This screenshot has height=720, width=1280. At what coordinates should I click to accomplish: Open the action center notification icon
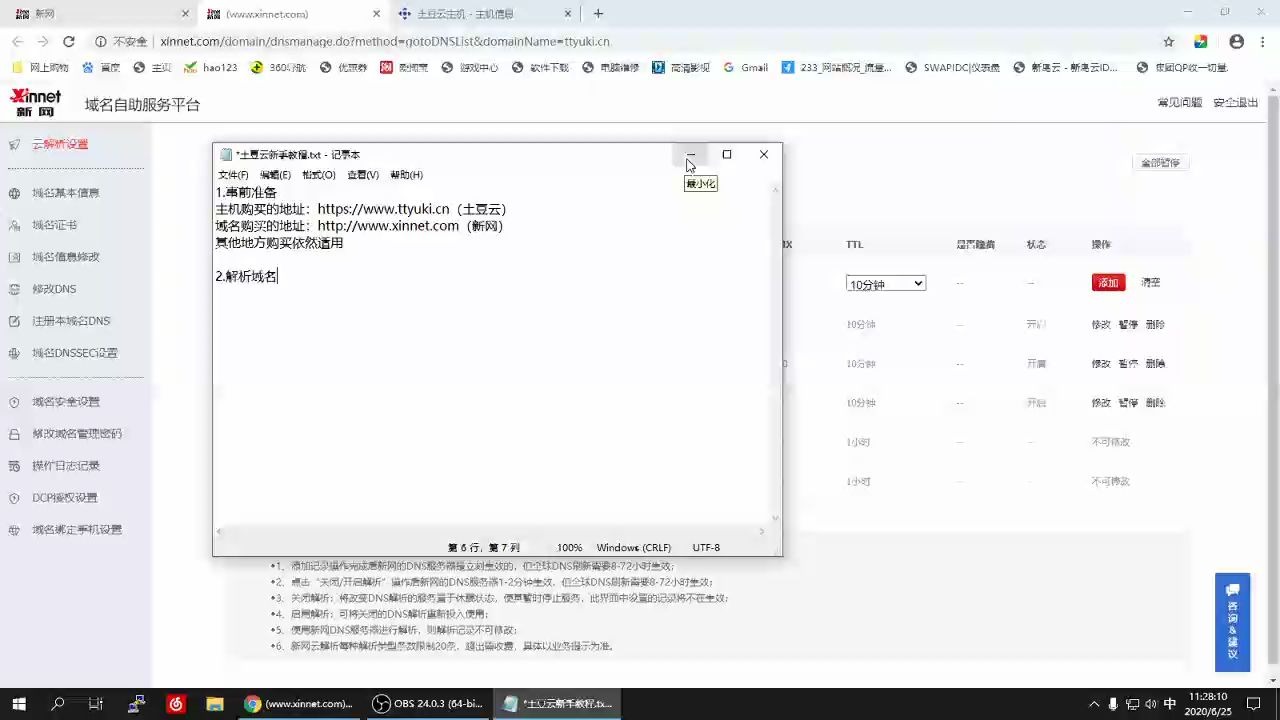pyautogui.click(x=1253, y=704)
